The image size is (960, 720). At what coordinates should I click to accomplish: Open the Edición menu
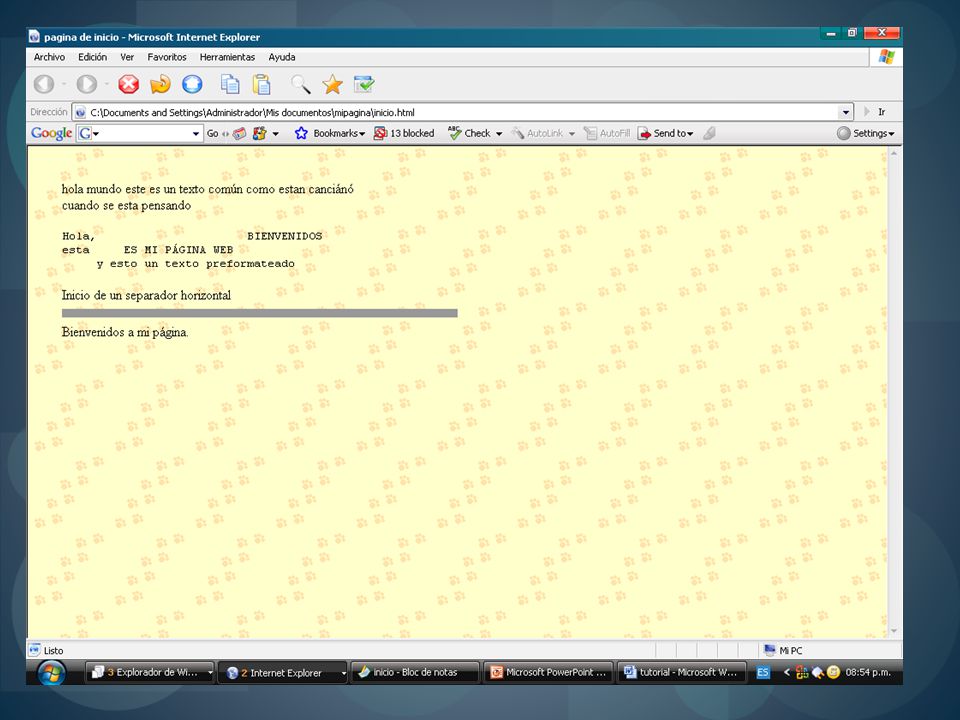tap(92, 57)
